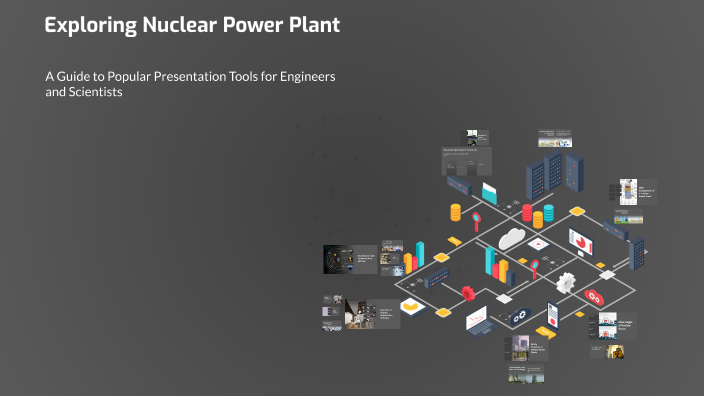Image resolution: width=704 pixels, height=396 pixels.
Task: Open the slide showing an interior room photo
Action: (x=372, y=314)
